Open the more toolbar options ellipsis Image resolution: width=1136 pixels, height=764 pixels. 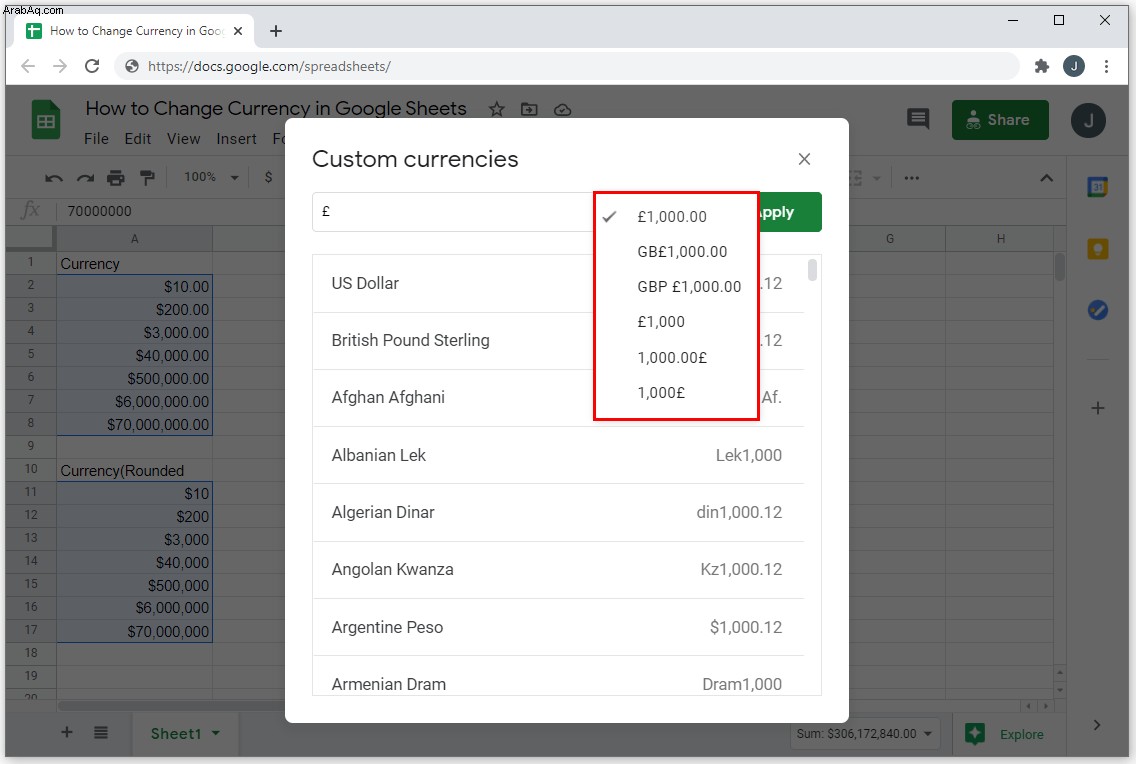click(911, 178)
